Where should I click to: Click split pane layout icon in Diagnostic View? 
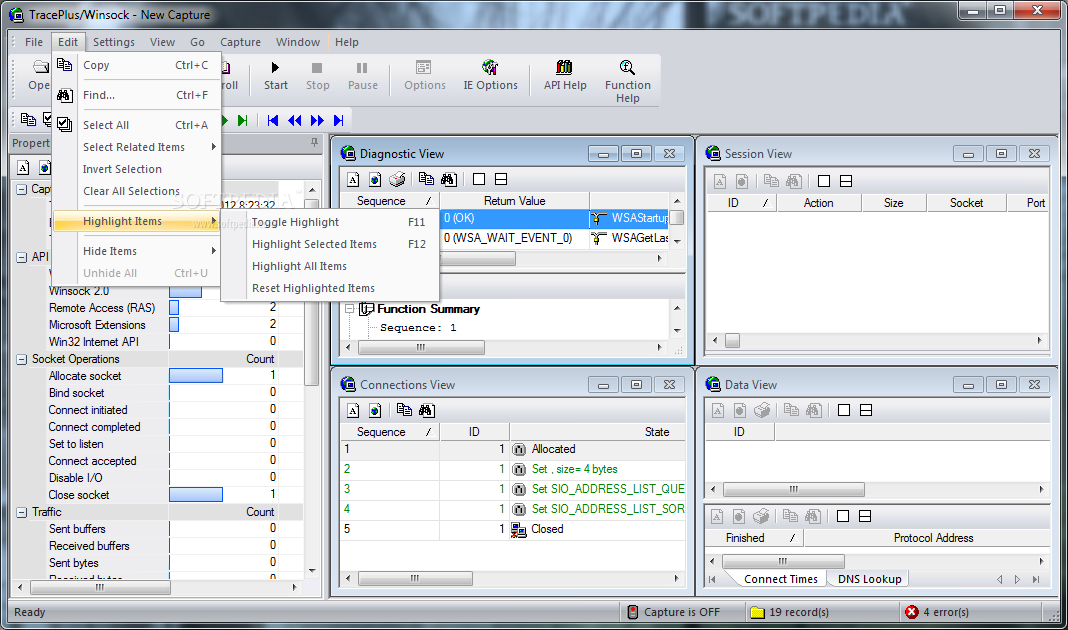tap(501, 179)
